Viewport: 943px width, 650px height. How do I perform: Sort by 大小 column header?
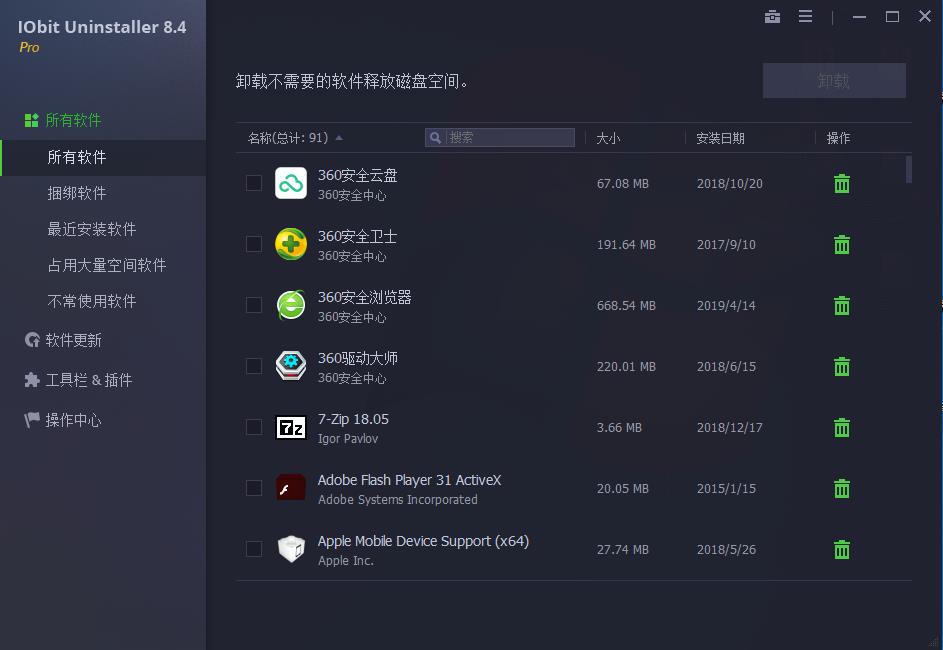pyautogui.click(x=608, y=138)
